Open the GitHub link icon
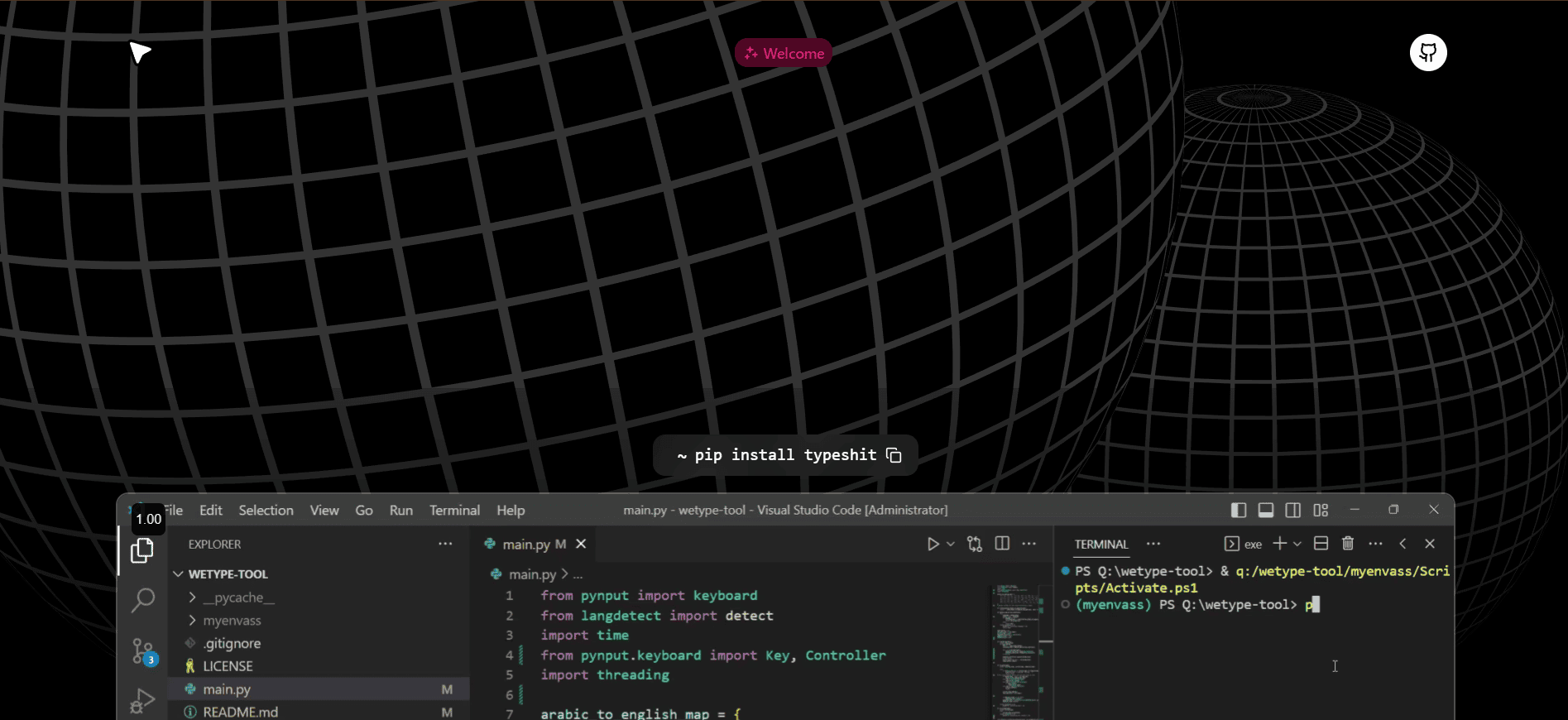Screen dimensions: 1568x720 tap(1428, 53)
